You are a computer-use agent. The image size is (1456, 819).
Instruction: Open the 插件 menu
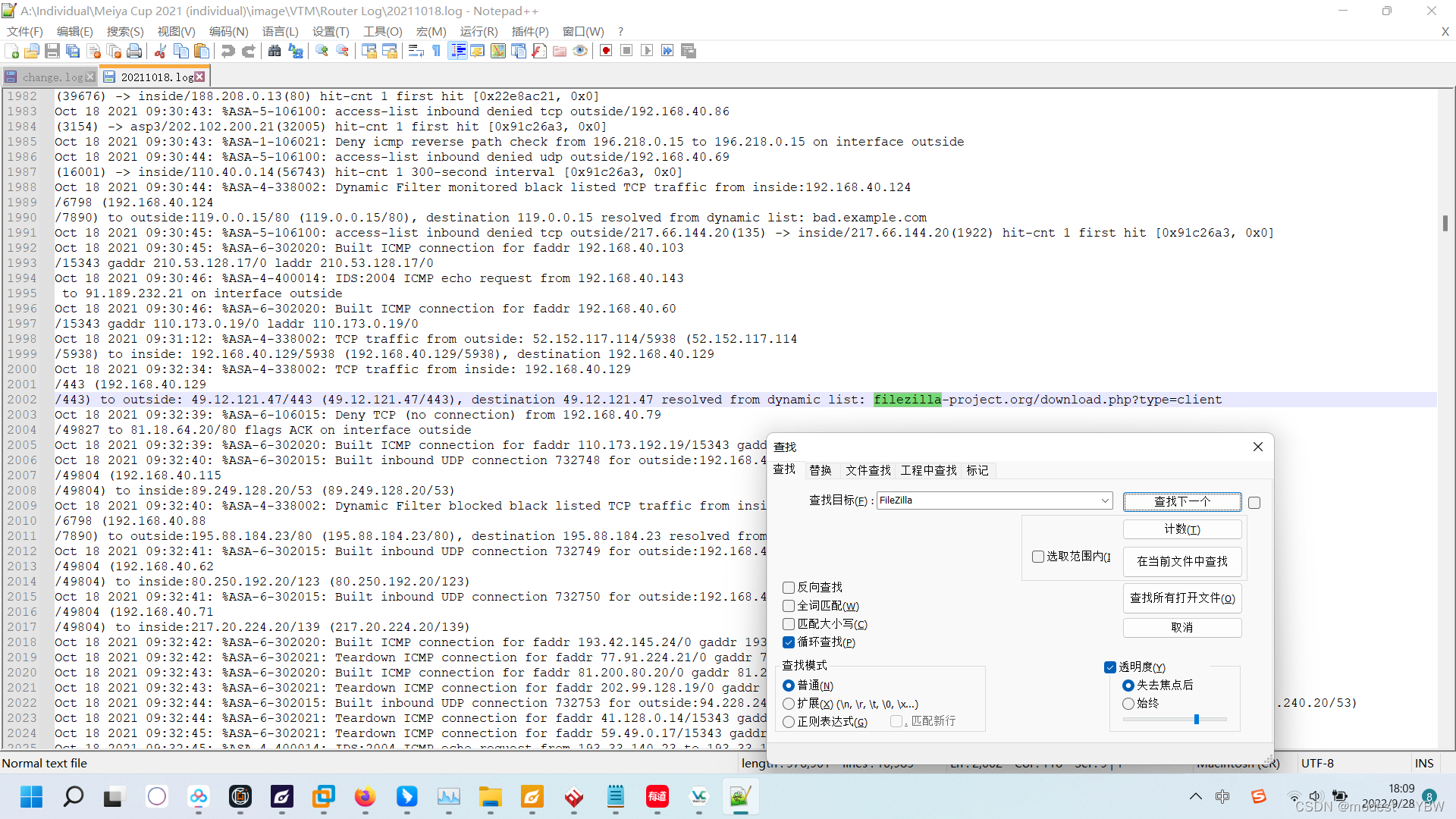point(529,31)
